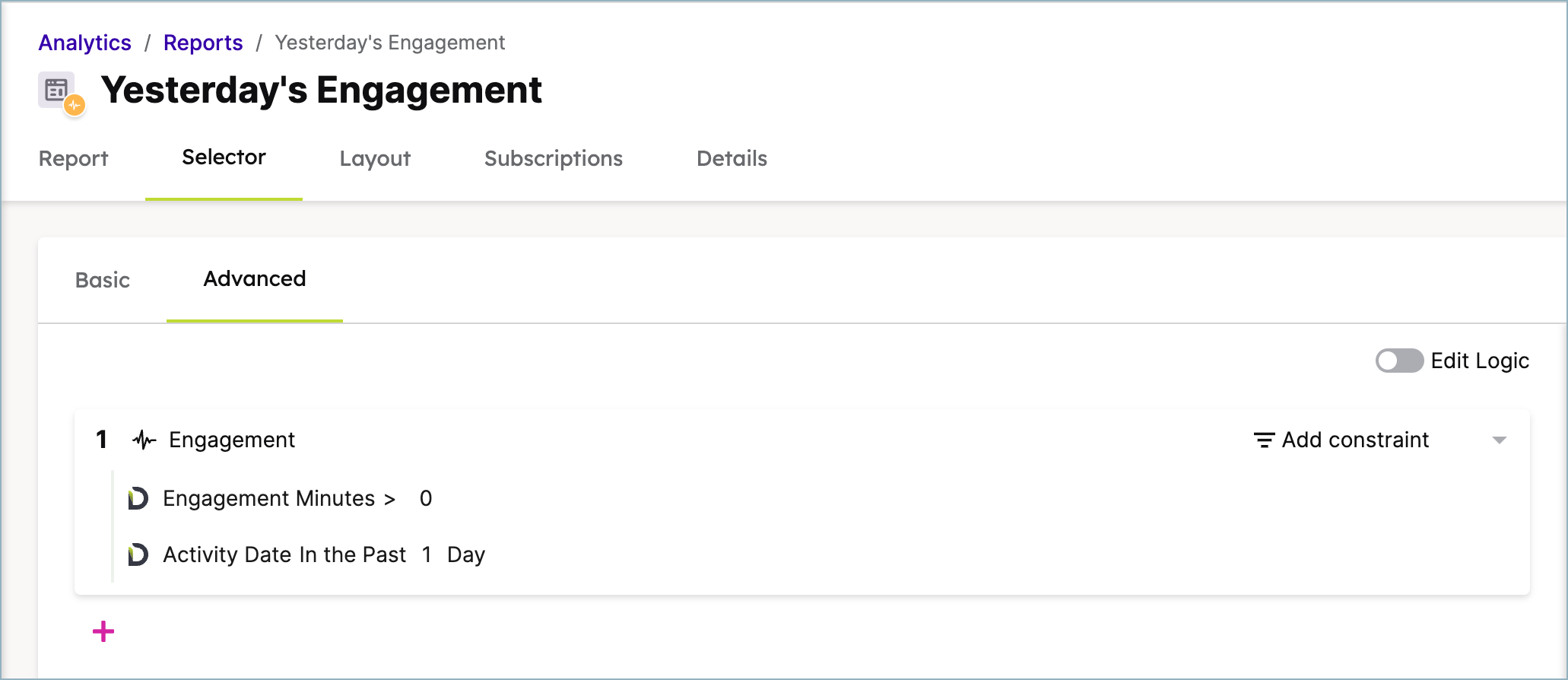Click the D icon beside Activity Date
The image size is (1568, 680).
[x=138, y=554]
